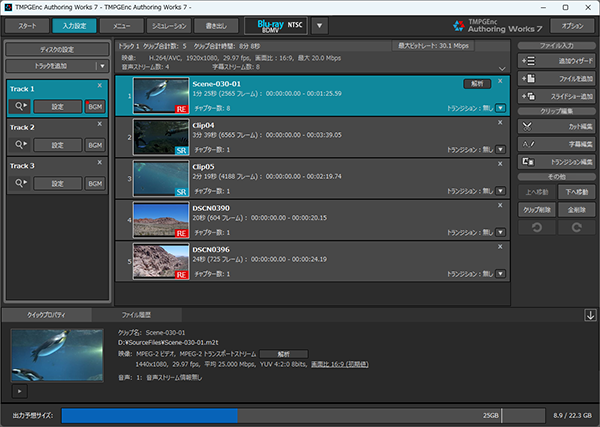Remove Track 3 using its X

pos(99,163)
